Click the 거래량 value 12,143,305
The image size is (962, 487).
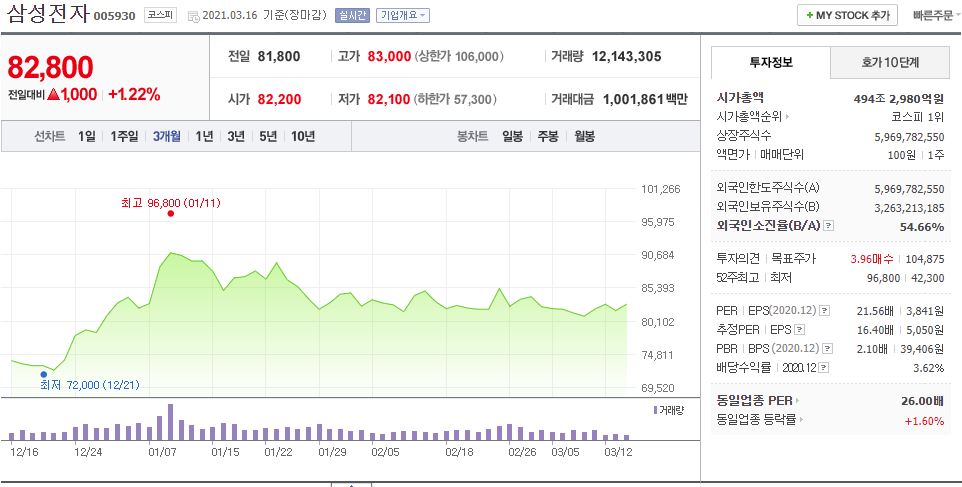pos(626,56)
